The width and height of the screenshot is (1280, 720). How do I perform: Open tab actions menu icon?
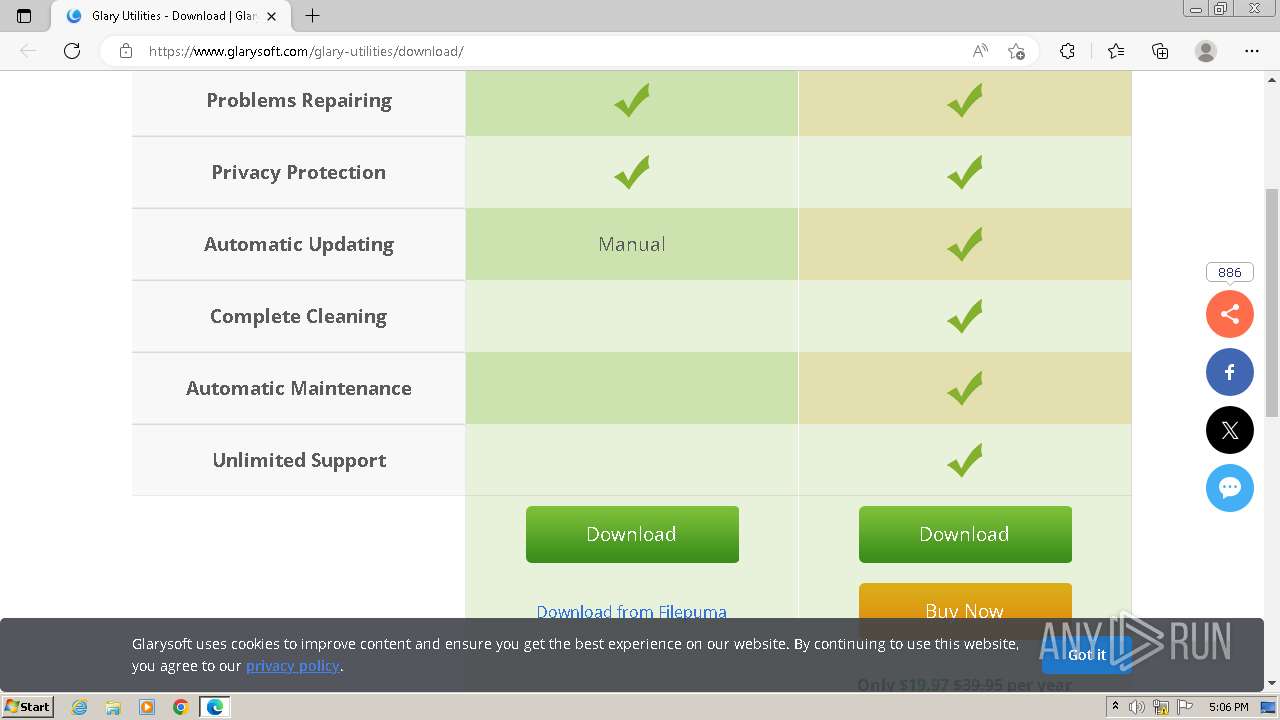24,16
